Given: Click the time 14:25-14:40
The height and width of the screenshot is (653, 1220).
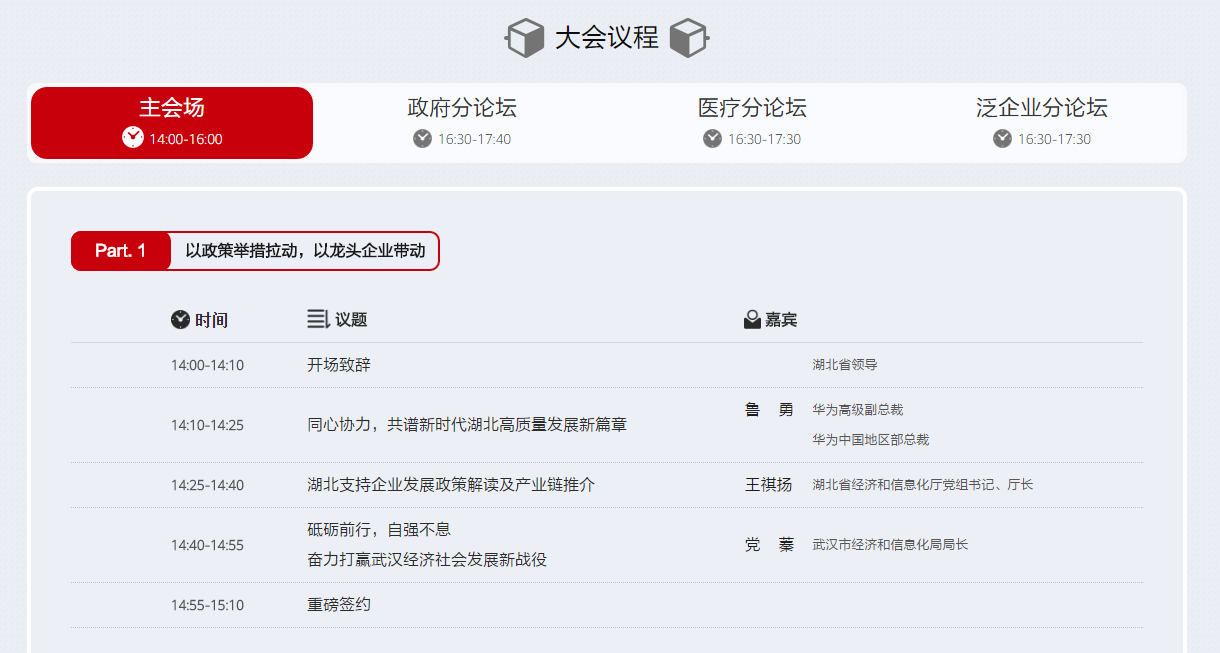Looking at the screenshot, I should click(207, 485).
